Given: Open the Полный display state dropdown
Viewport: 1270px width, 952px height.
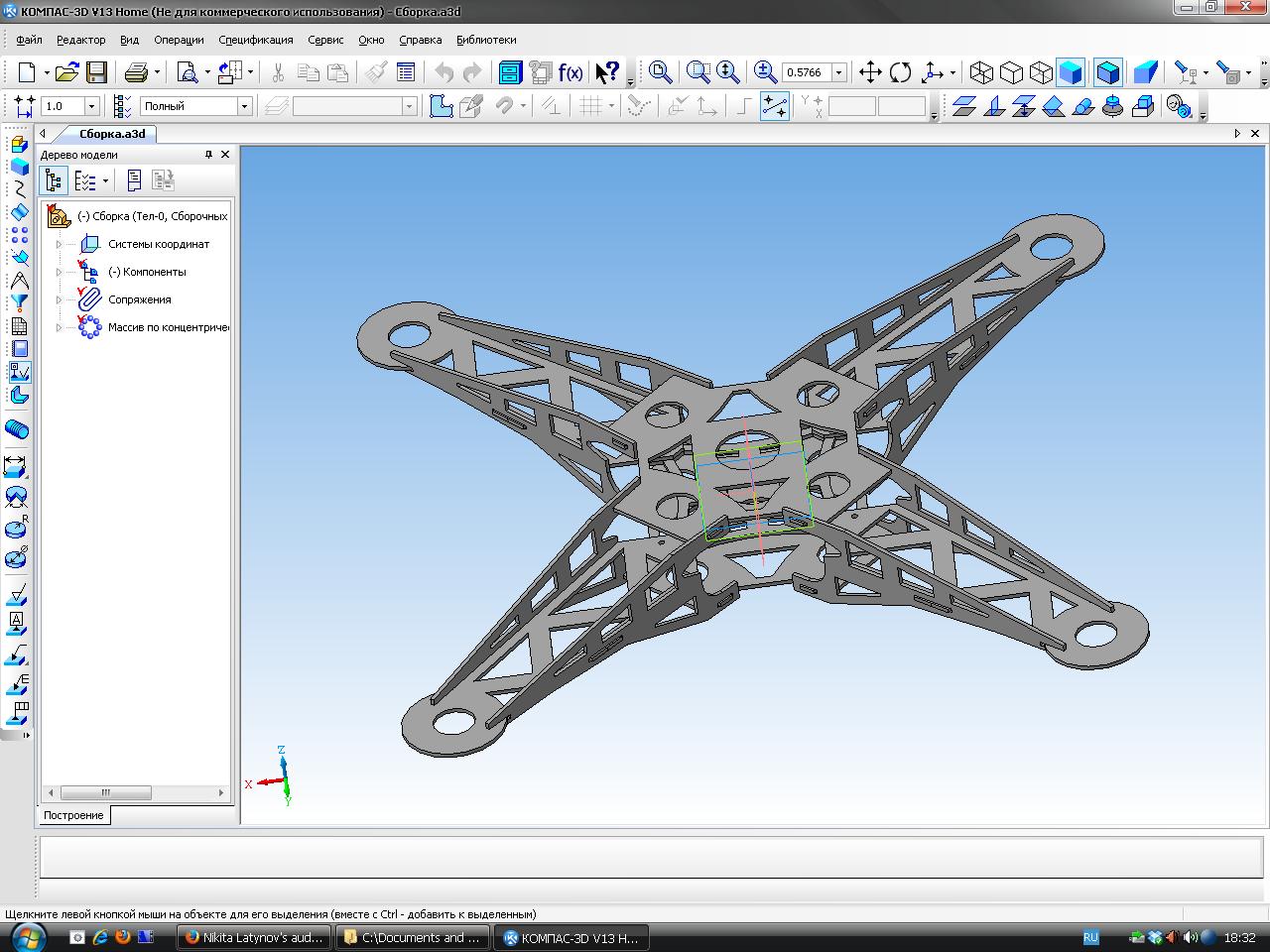Looking at the screenshot, I should 244,106.
